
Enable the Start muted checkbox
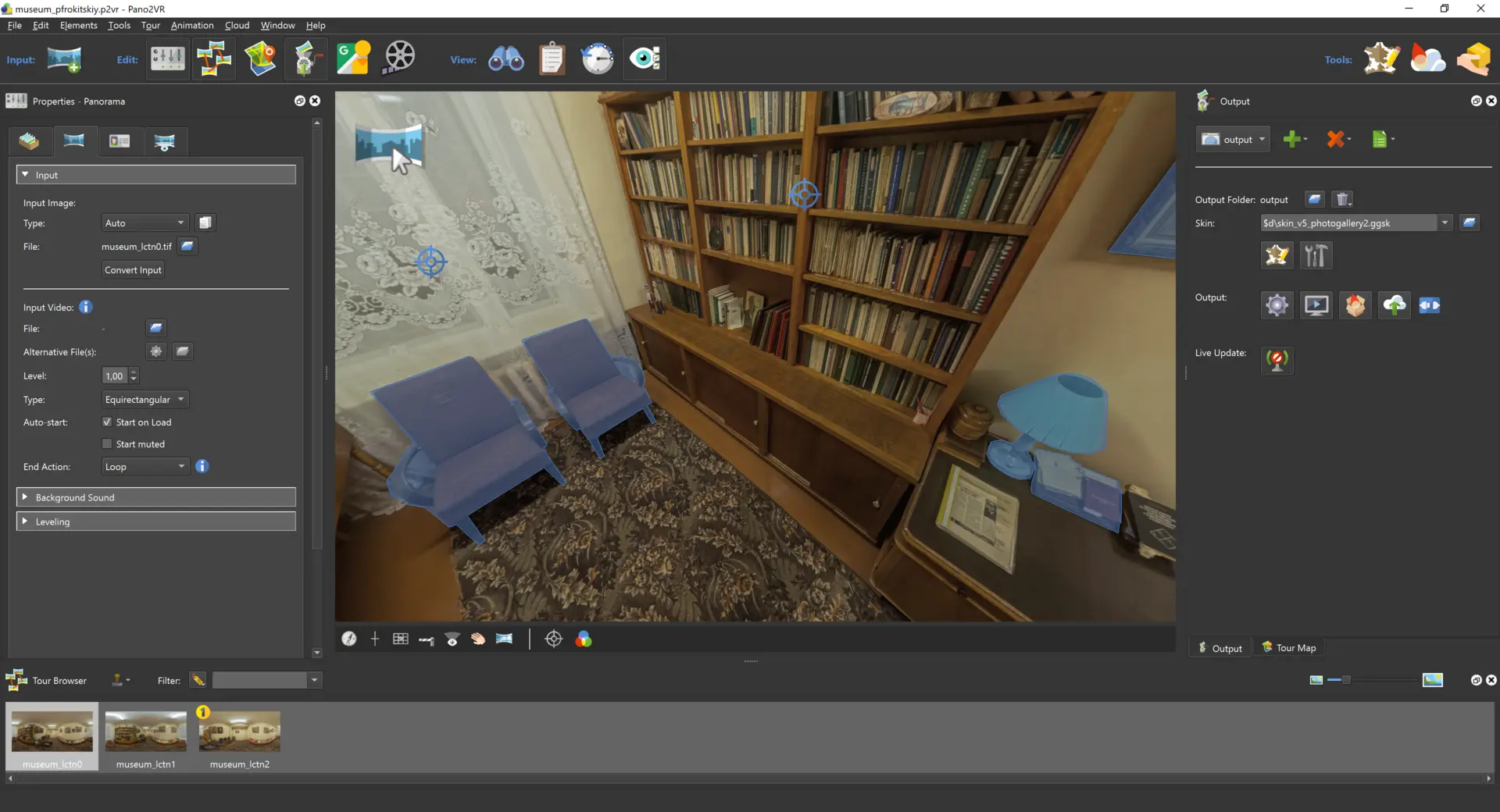coord(107,444)
